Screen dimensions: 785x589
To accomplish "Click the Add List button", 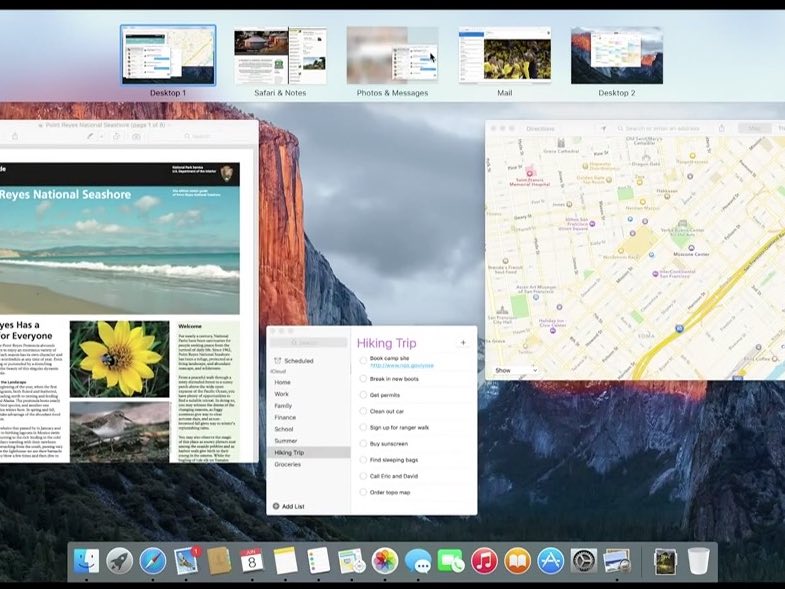I will pyautogui.click(x=289, y=506).
